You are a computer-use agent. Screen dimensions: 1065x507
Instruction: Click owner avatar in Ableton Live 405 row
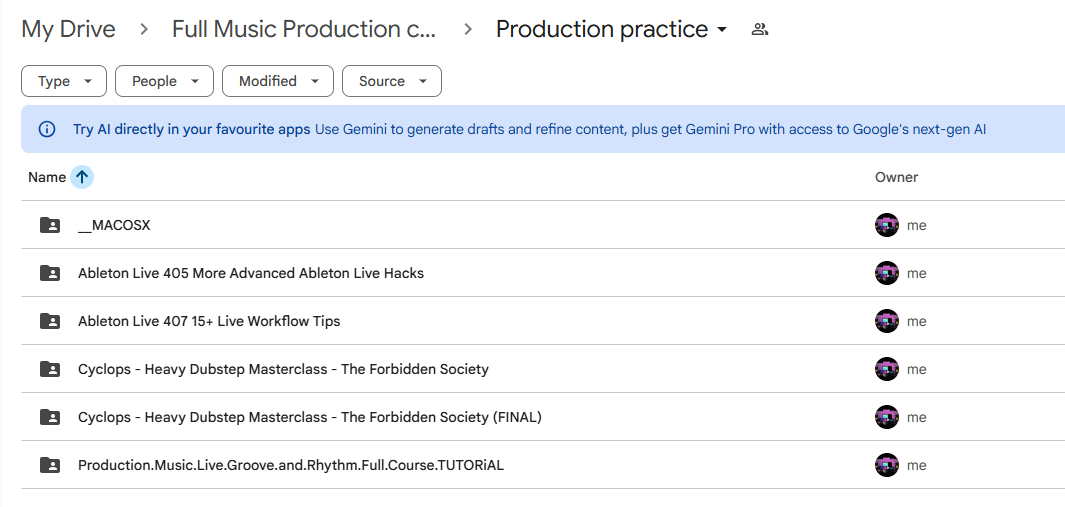[x=886, y=273]
